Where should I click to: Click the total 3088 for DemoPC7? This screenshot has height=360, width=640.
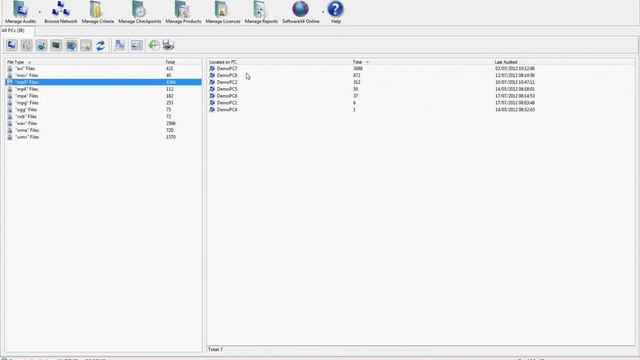358,69
